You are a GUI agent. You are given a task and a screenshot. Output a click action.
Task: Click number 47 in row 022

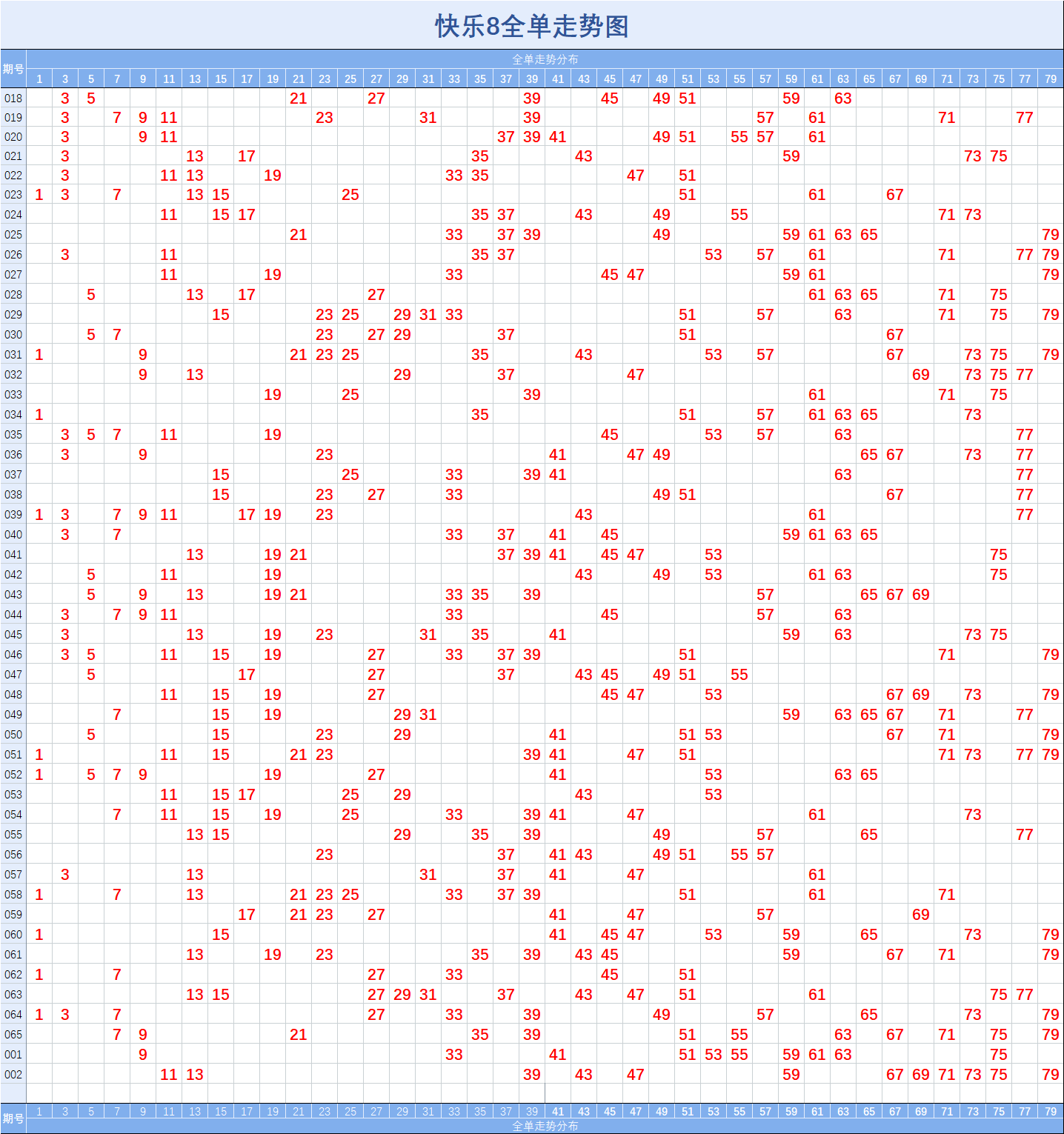[636, 175]
